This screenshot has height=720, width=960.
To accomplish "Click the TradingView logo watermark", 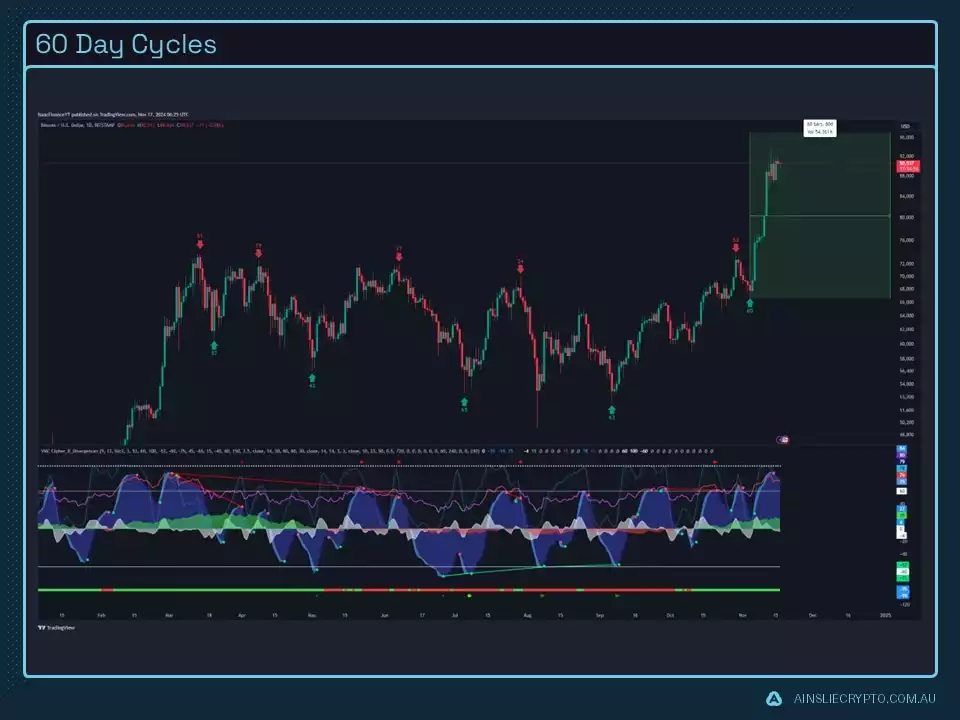I will coord(55,629).
